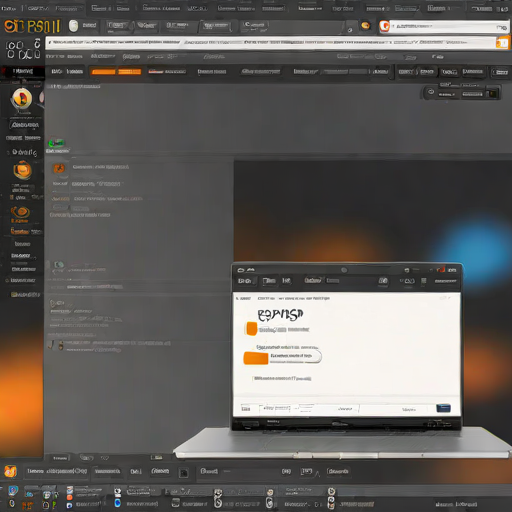Click the search field in the top-right toolbar

click(x=449, y=26)
